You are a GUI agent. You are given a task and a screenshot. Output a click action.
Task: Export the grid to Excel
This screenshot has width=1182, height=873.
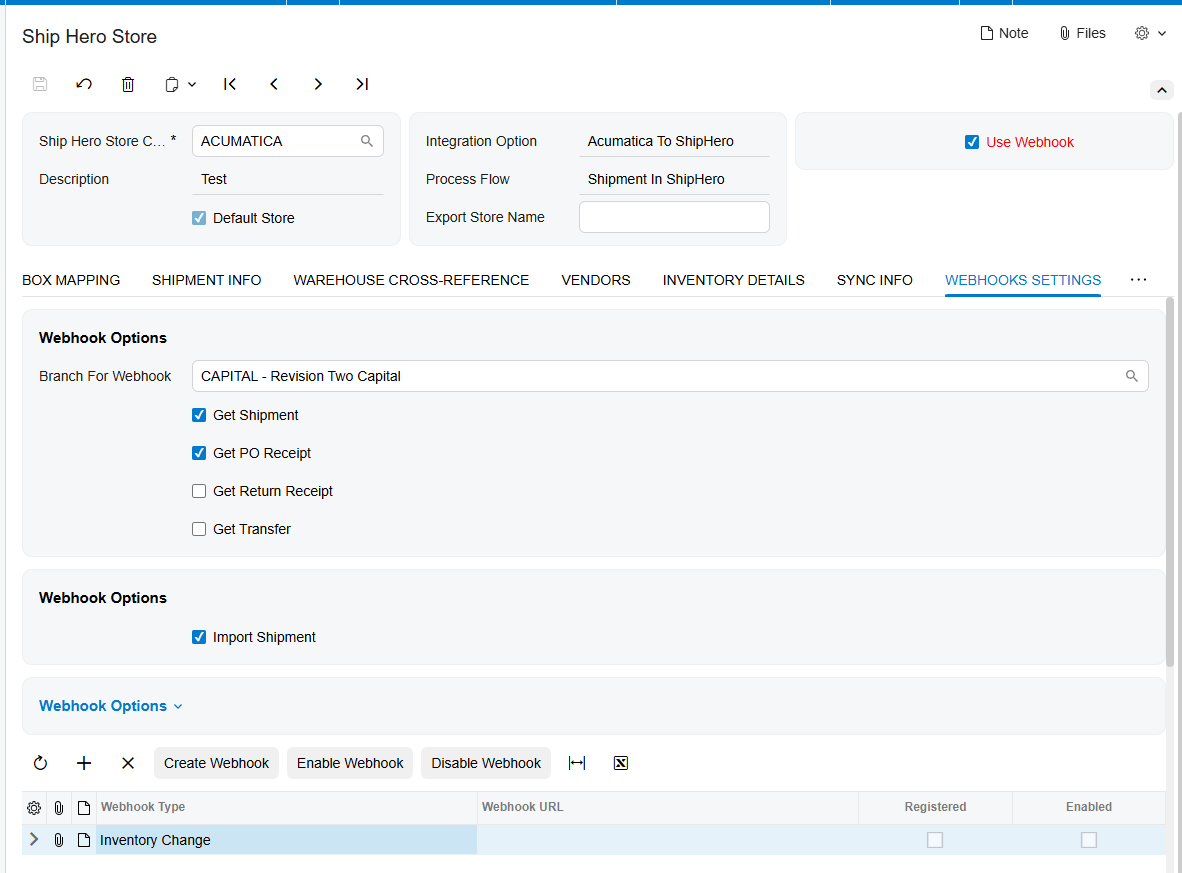620,763
